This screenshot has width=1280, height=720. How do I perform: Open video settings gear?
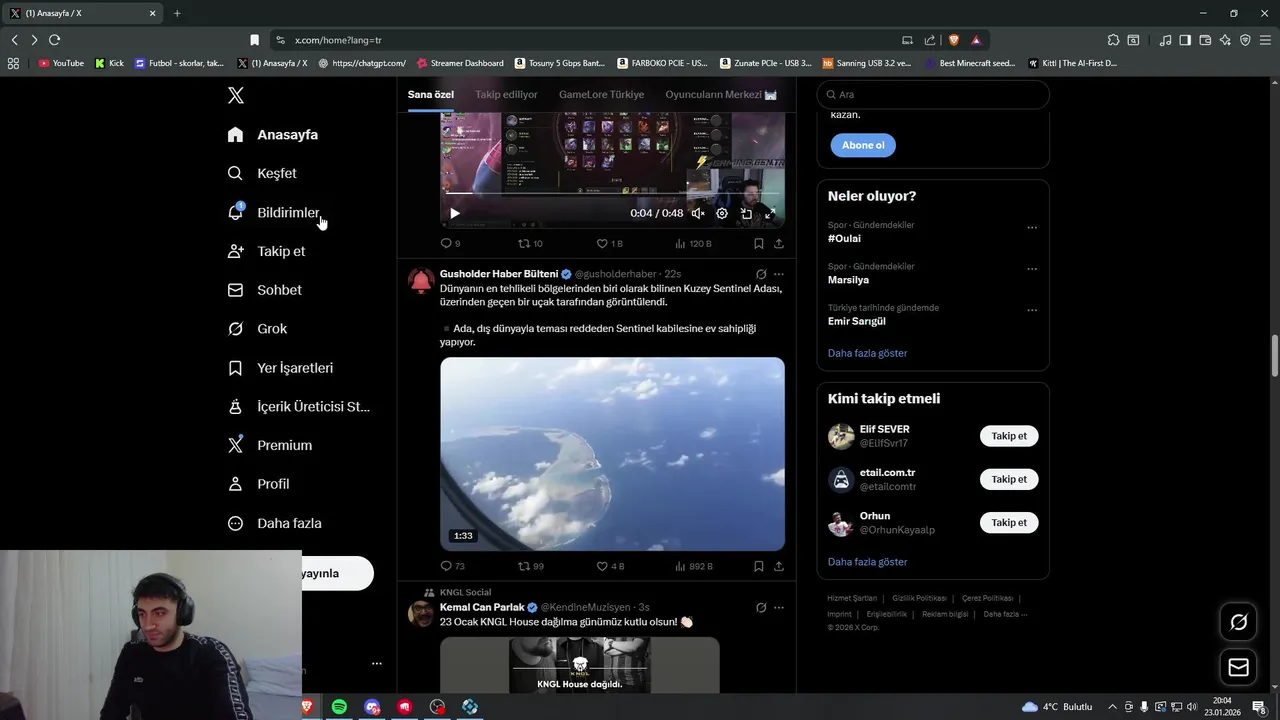click(722, 213)
